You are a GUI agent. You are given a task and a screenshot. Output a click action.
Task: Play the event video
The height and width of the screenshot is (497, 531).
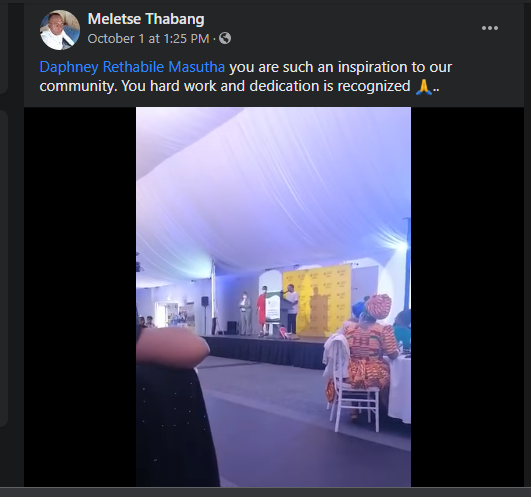[x=273, y=297]
